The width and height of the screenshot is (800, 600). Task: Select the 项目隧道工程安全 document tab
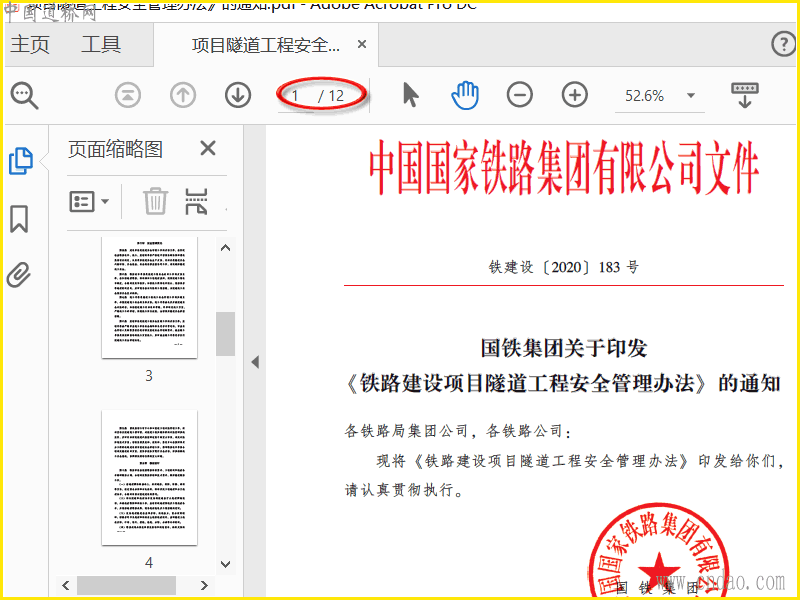click(266, 45)
